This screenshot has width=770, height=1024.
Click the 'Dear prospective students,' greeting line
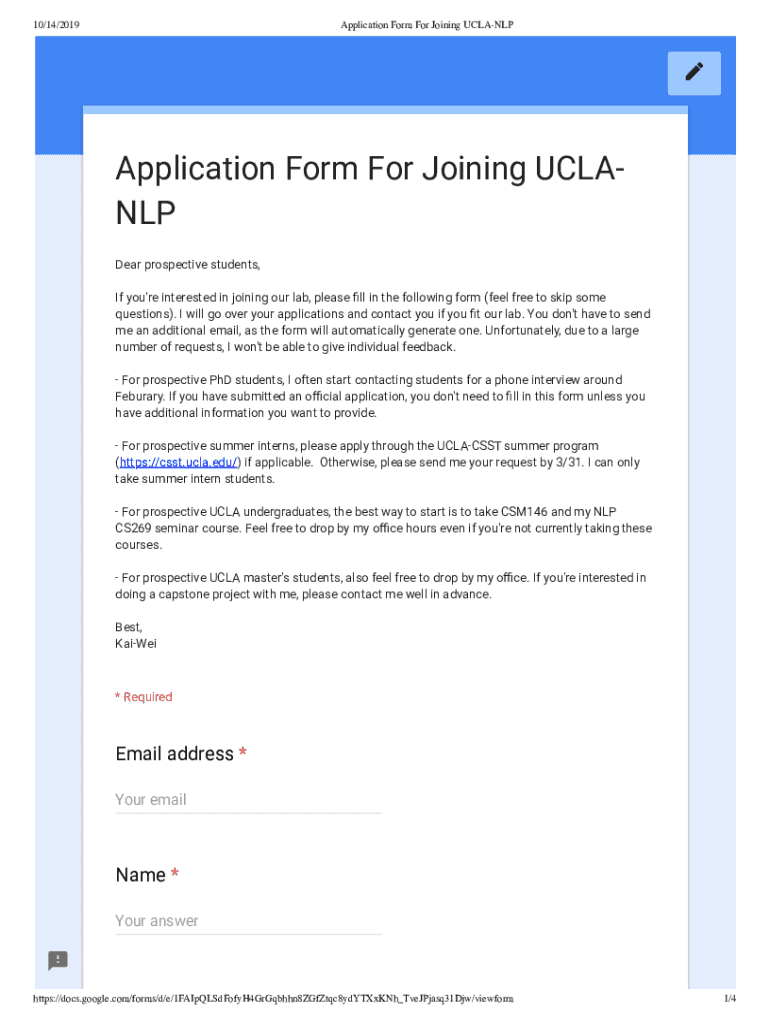[x=187, y=265]
